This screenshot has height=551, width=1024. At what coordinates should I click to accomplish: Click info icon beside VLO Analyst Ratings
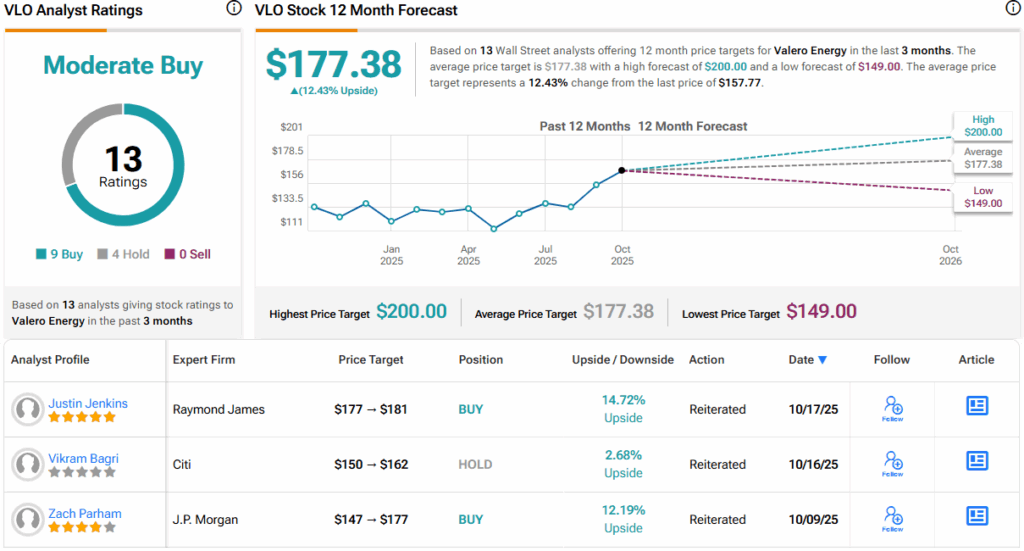point(234,9)
